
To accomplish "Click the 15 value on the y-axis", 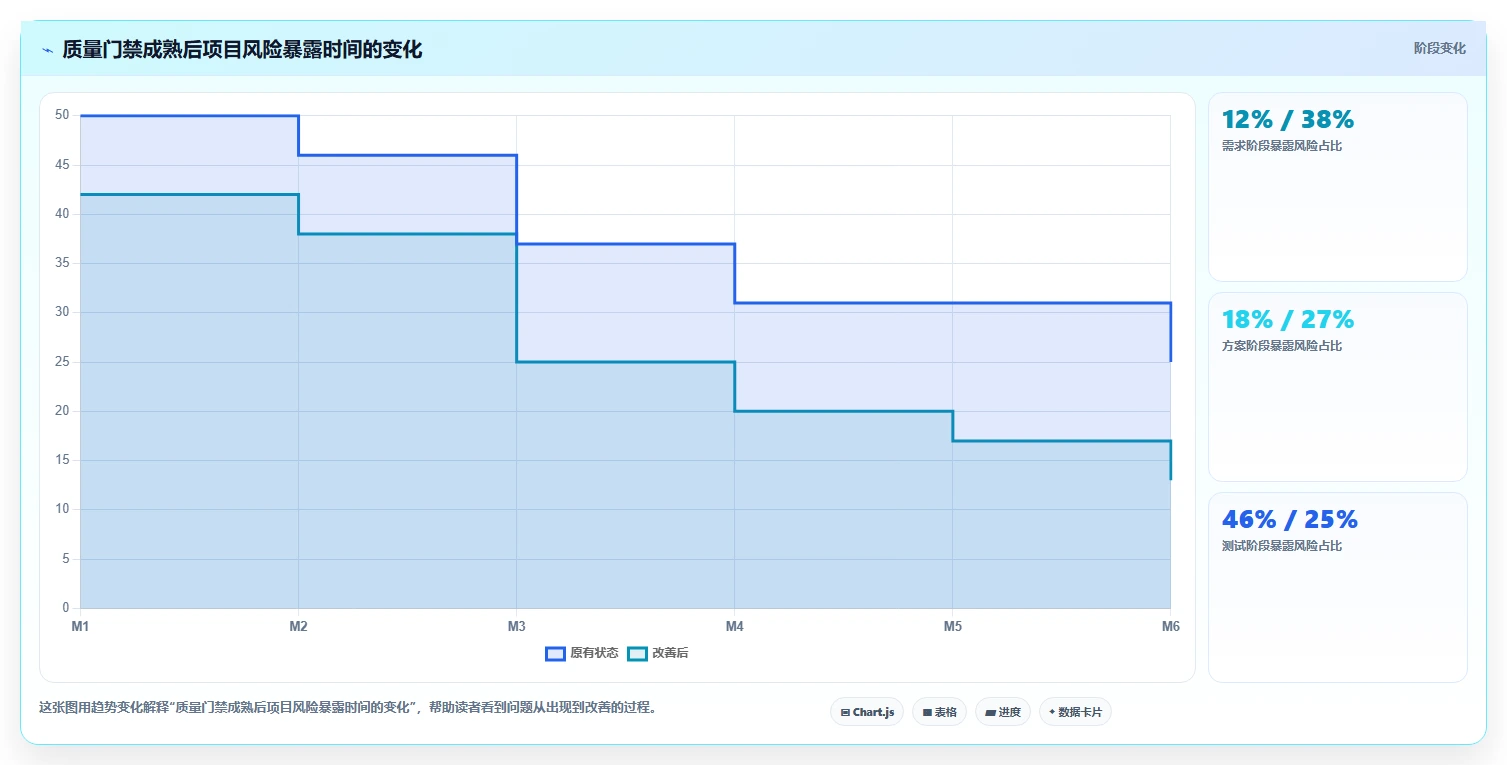I will pyautogui.click(x=62, y=460).
